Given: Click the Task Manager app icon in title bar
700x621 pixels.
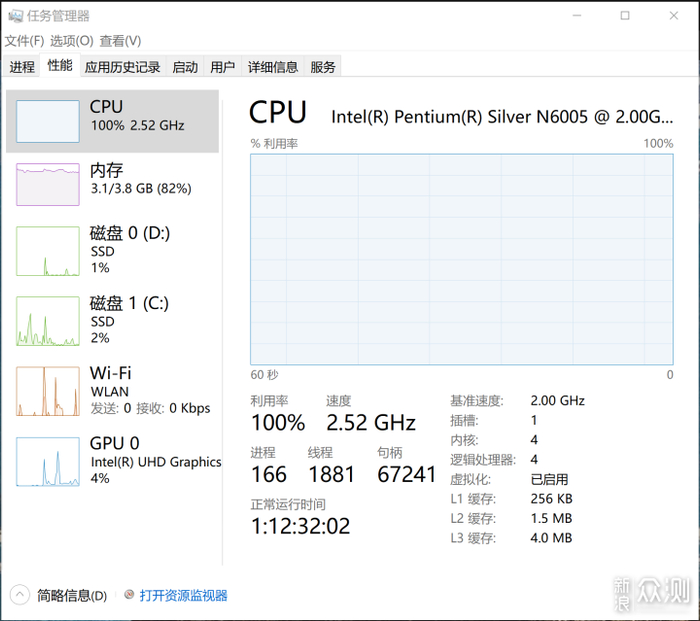Looking at the screenshot, I should point(14,16).
